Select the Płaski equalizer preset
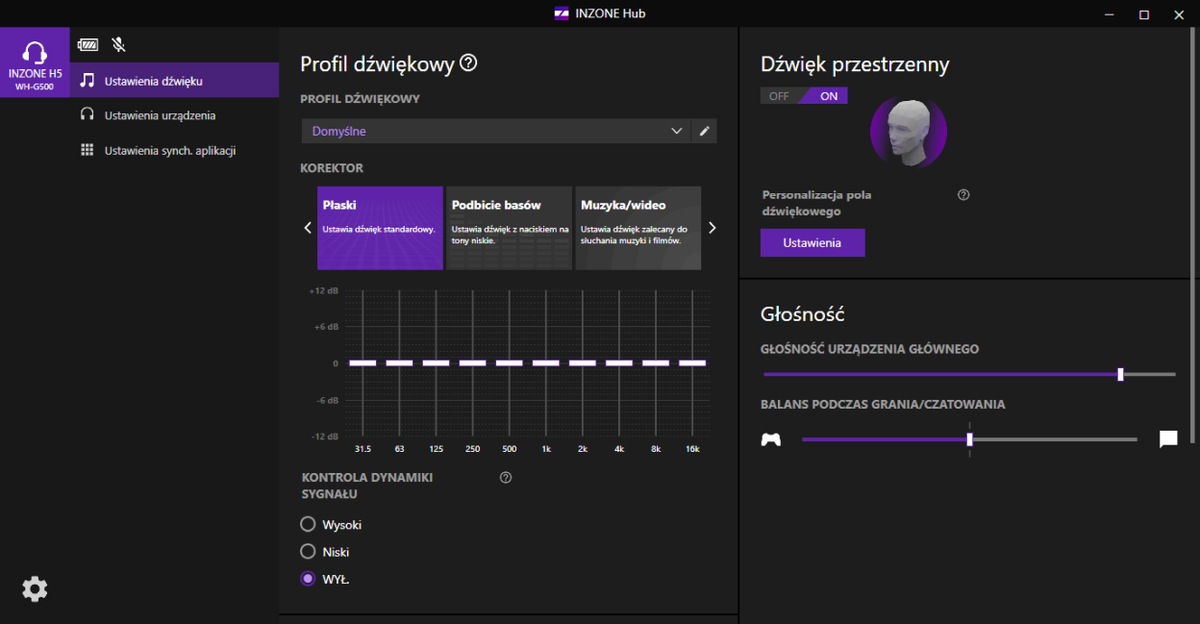 (x=380, y=228)
